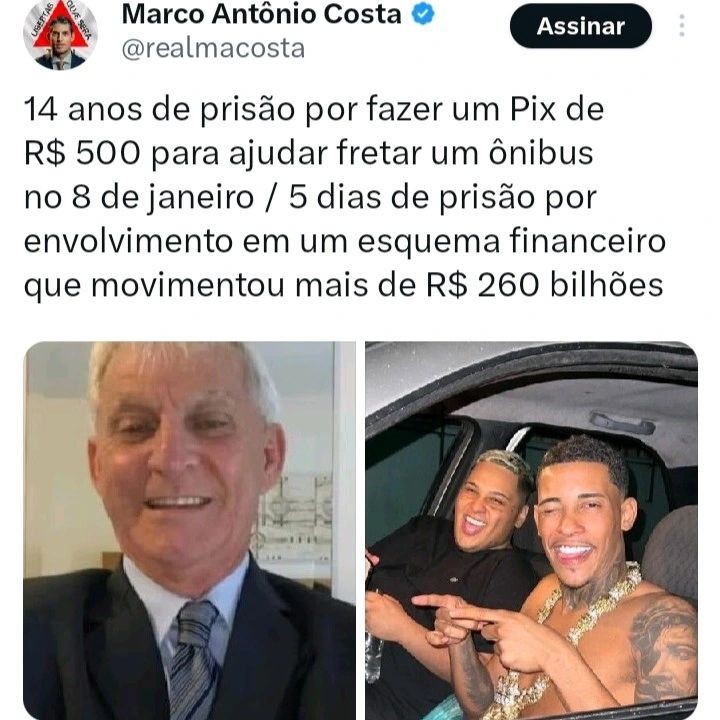Click the 'envolvimento em um esquema financeiro' line

344,241
